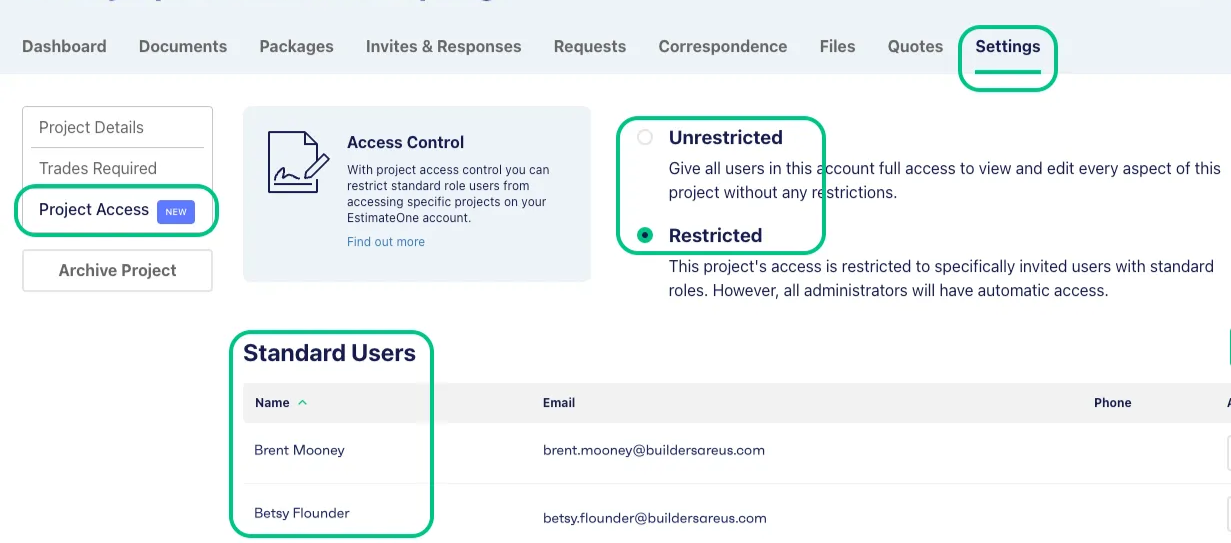Open Trades Required in the sidebar
This screenshot has height=543, width=1231.
[x=98, y=168]
